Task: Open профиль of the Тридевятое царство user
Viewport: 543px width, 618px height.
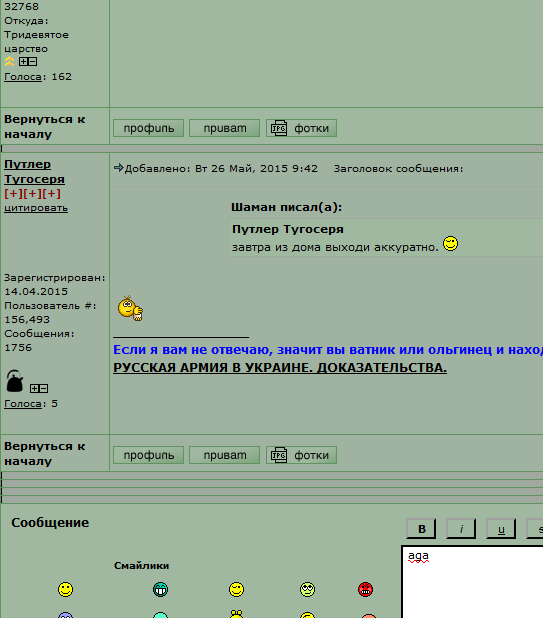Action: [x=149, y=128]
